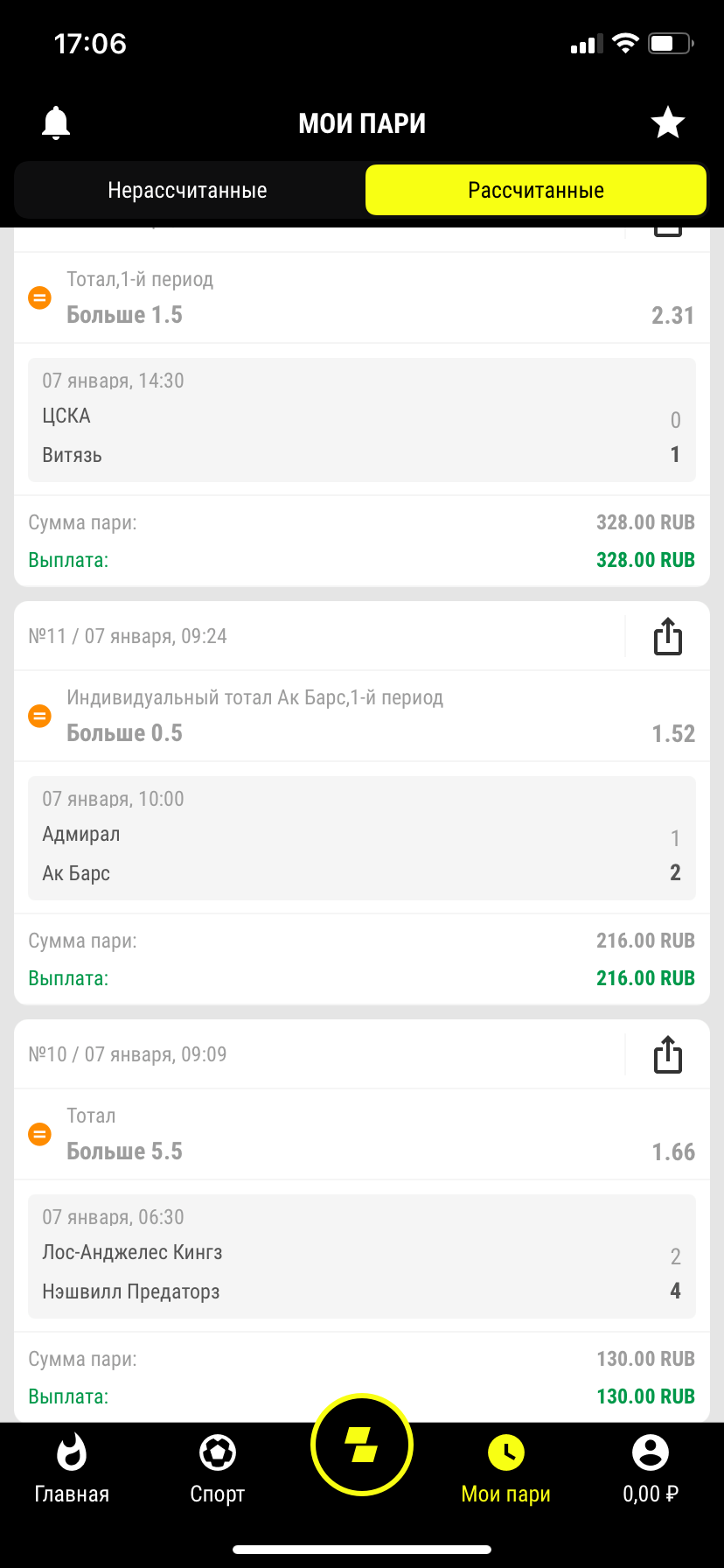Tap the orange status icon beside Больше 5.5

[40, 1135]
